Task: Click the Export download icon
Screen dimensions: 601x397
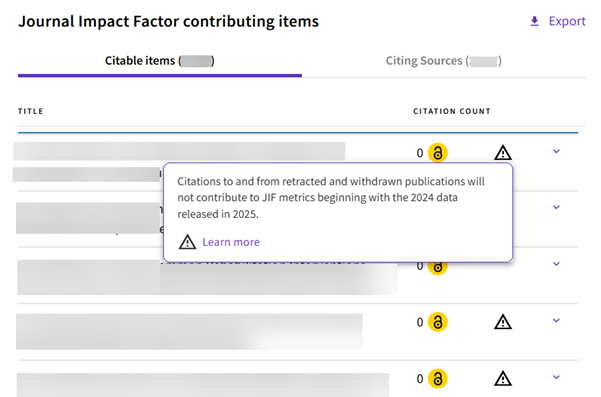Action: [534, 21]
